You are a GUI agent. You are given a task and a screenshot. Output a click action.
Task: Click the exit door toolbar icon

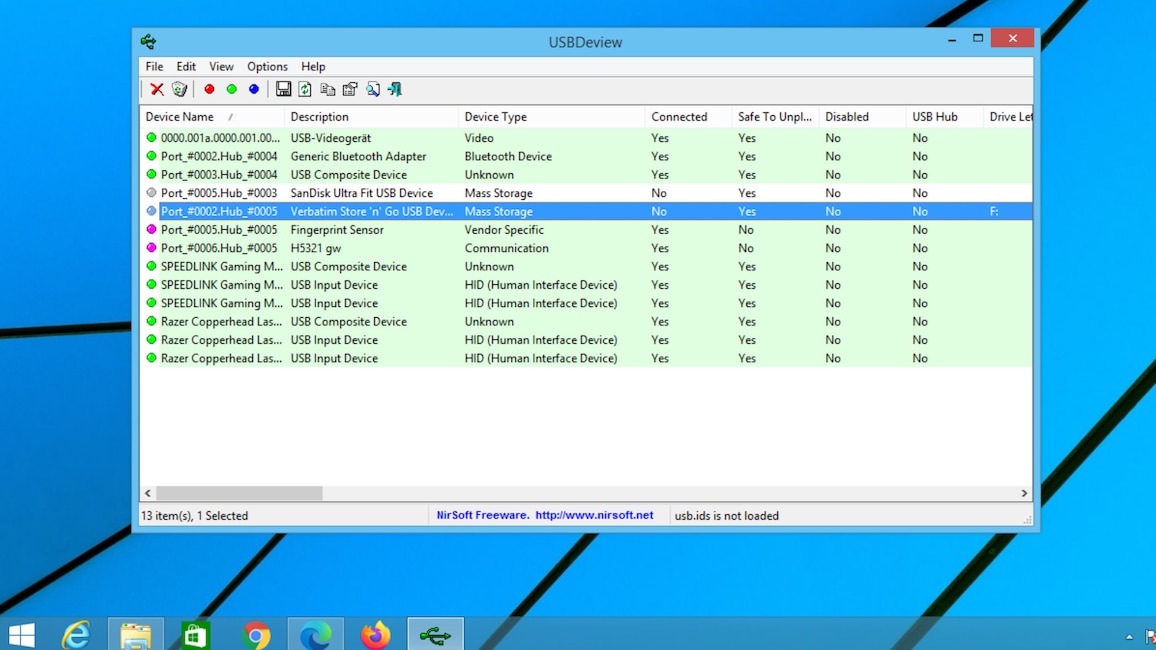395,90
